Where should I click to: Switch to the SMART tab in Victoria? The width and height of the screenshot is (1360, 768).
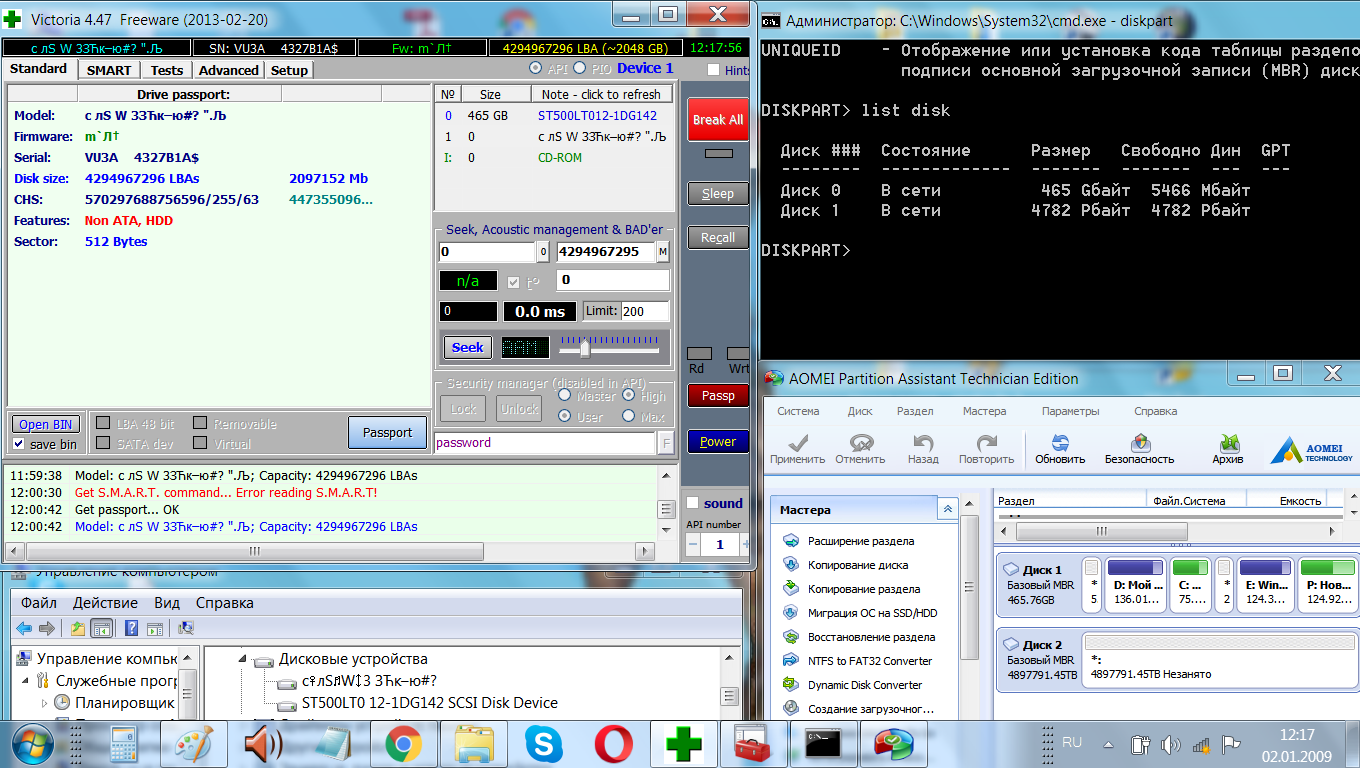[108, 70]
